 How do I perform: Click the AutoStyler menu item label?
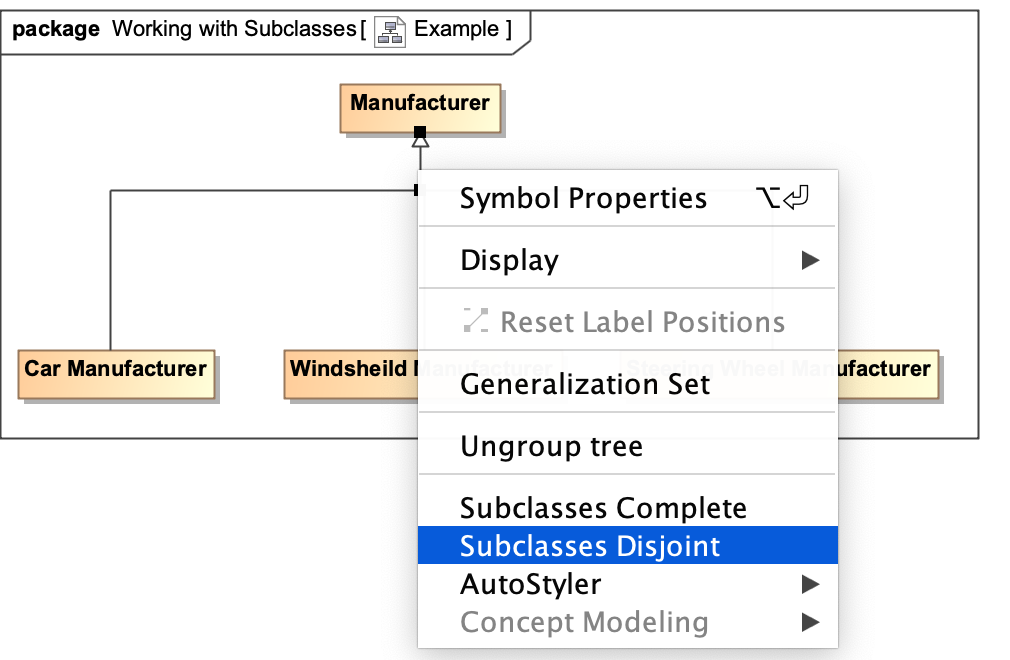[530, 584]
